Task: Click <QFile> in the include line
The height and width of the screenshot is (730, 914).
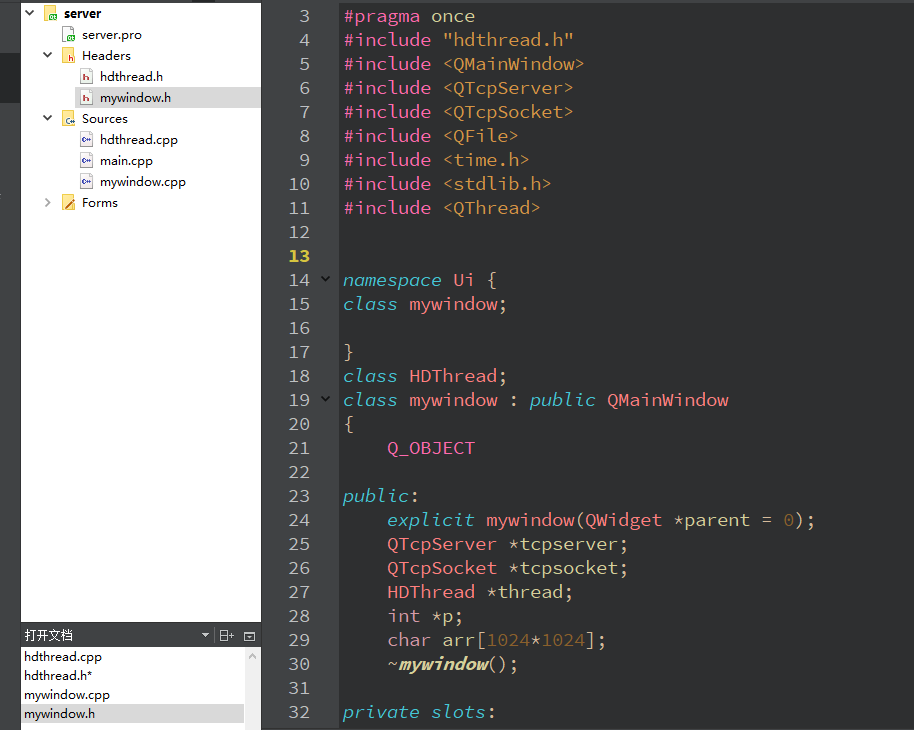Action: 480,136
